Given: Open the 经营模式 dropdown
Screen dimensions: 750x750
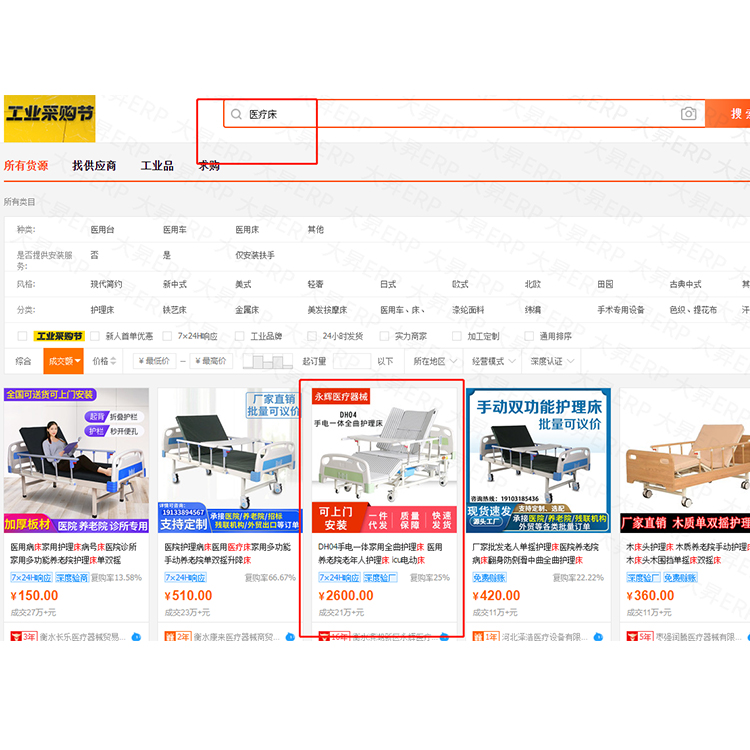Looking at the screenshot, I should click(493, 361).
